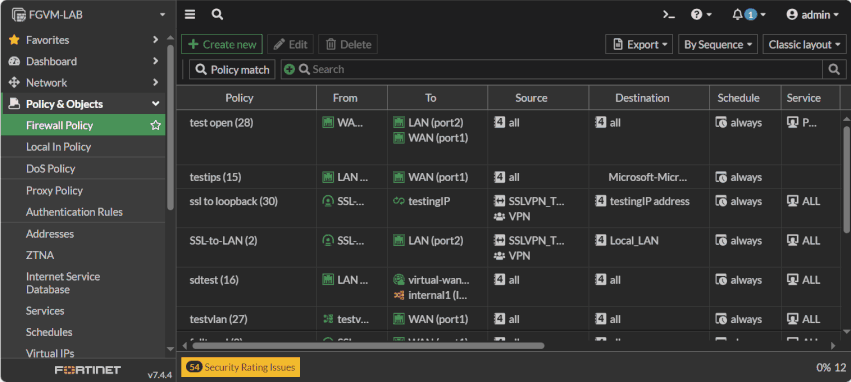Open Local In Policy page
The height and width of the screenshot is (382, 851).
click(x=59, y=147)
